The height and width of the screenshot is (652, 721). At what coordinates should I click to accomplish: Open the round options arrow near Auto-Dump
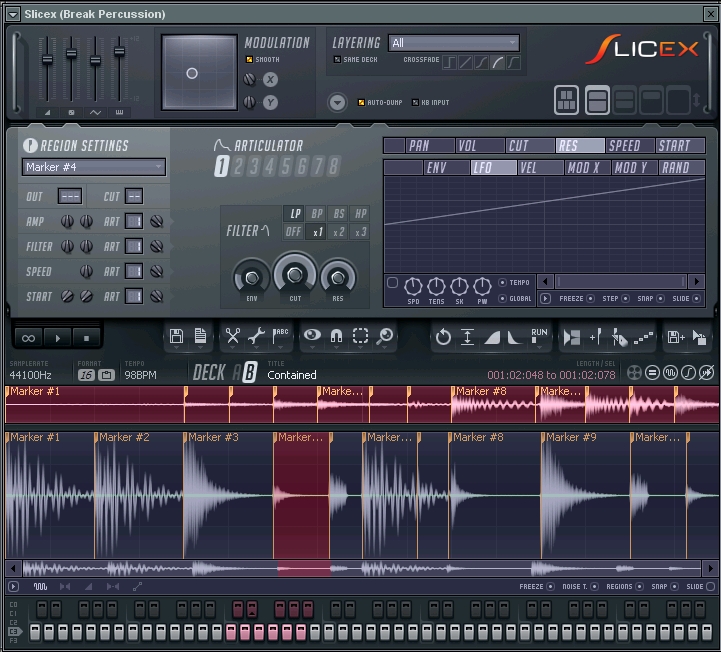point(337,102)
